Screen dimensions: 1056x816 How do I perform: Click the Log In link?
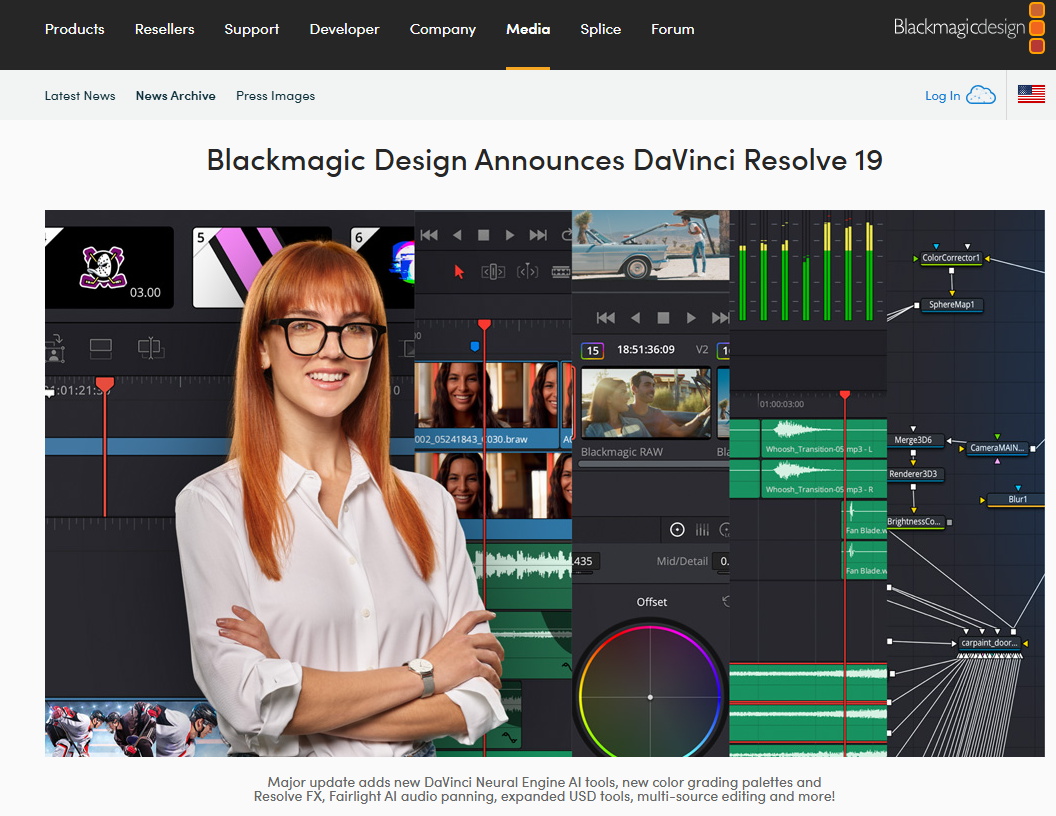pos(942,96)
